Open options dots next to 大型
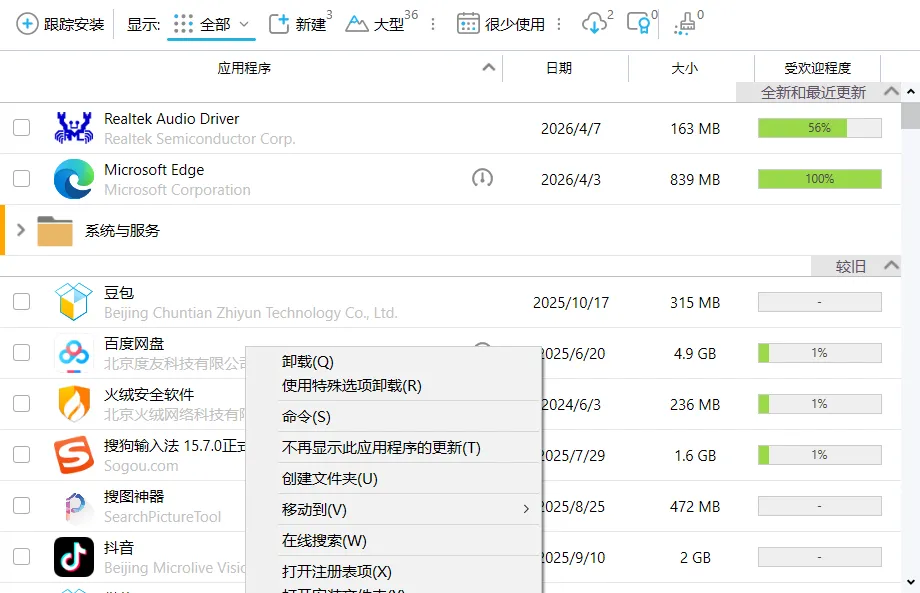 pos(433,24)
